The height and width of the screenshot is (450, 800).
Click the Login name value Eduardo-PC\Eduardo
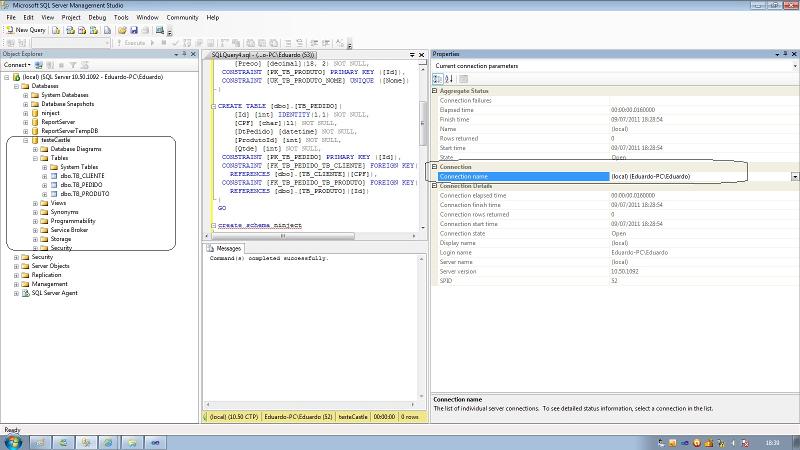click(639, 253)
